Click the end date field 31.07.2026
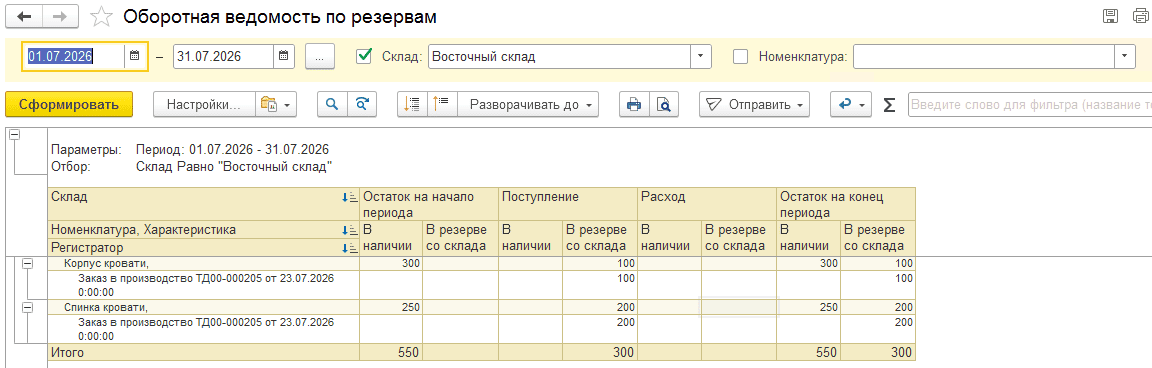Screen dimensions: 1152x368 pos(223,56)
